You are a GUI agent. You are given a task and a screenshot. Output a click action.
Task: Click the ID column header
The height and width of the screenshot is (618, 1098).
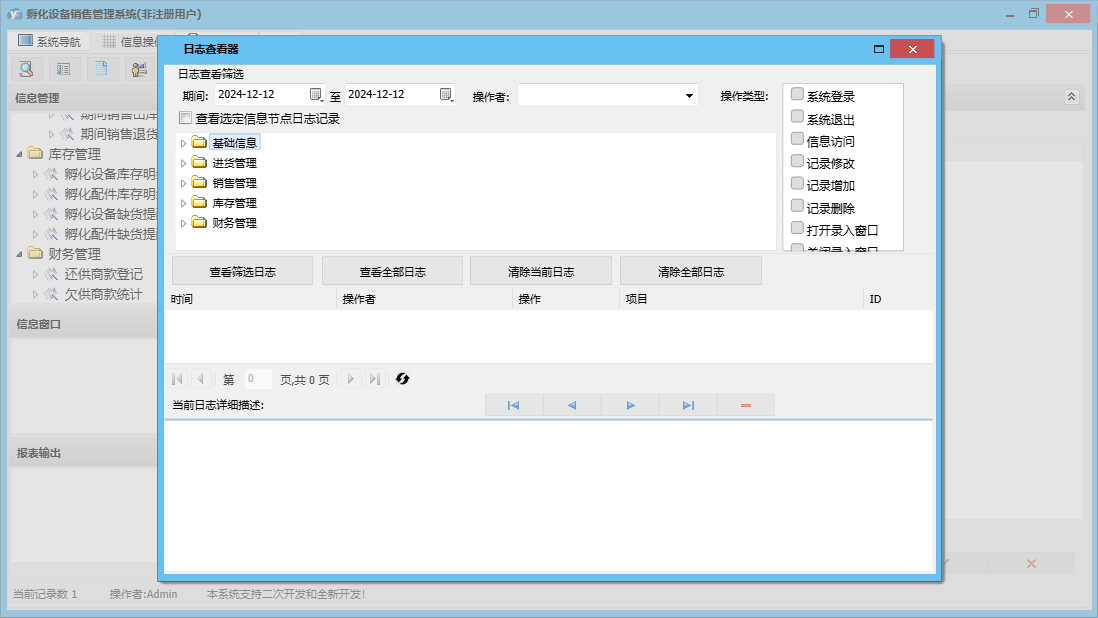coord(898,299)
